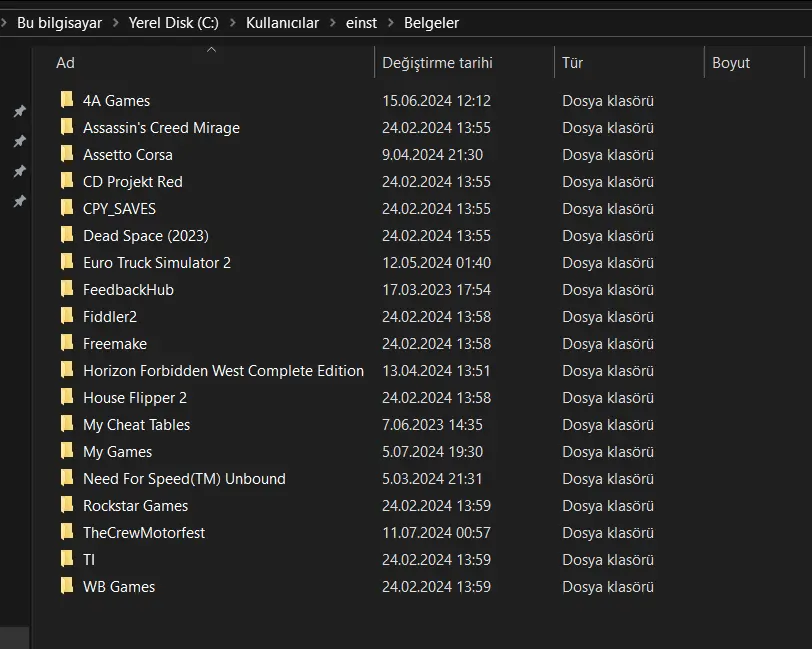Click the TheCrewMotorfest folder icon
812x649 pixels.
[67, 531]
